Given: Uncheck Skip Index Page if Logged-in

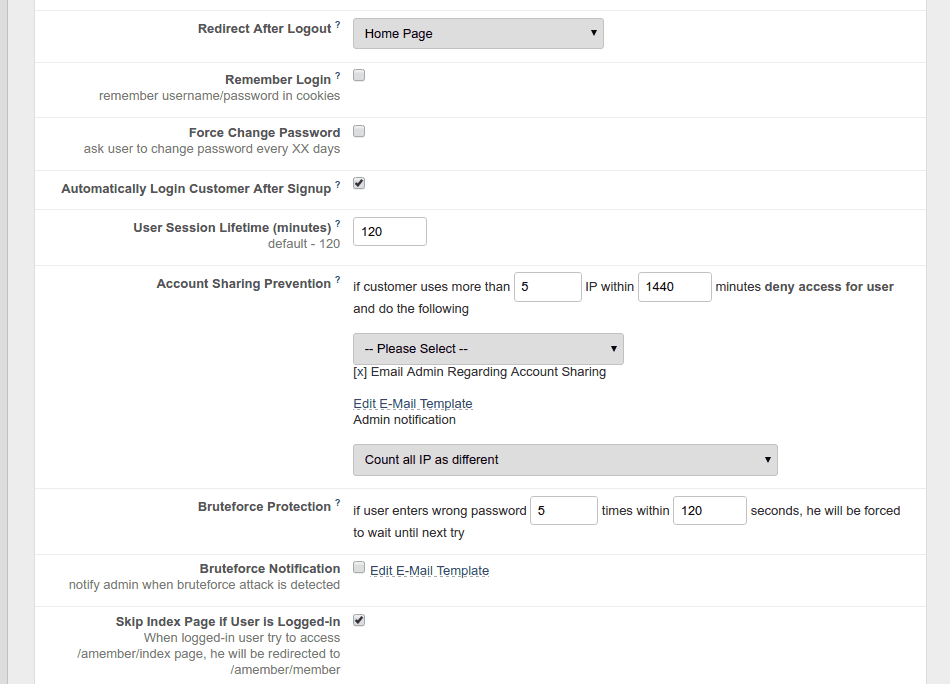Looking at the screenshot, I should tap(359, 620).
